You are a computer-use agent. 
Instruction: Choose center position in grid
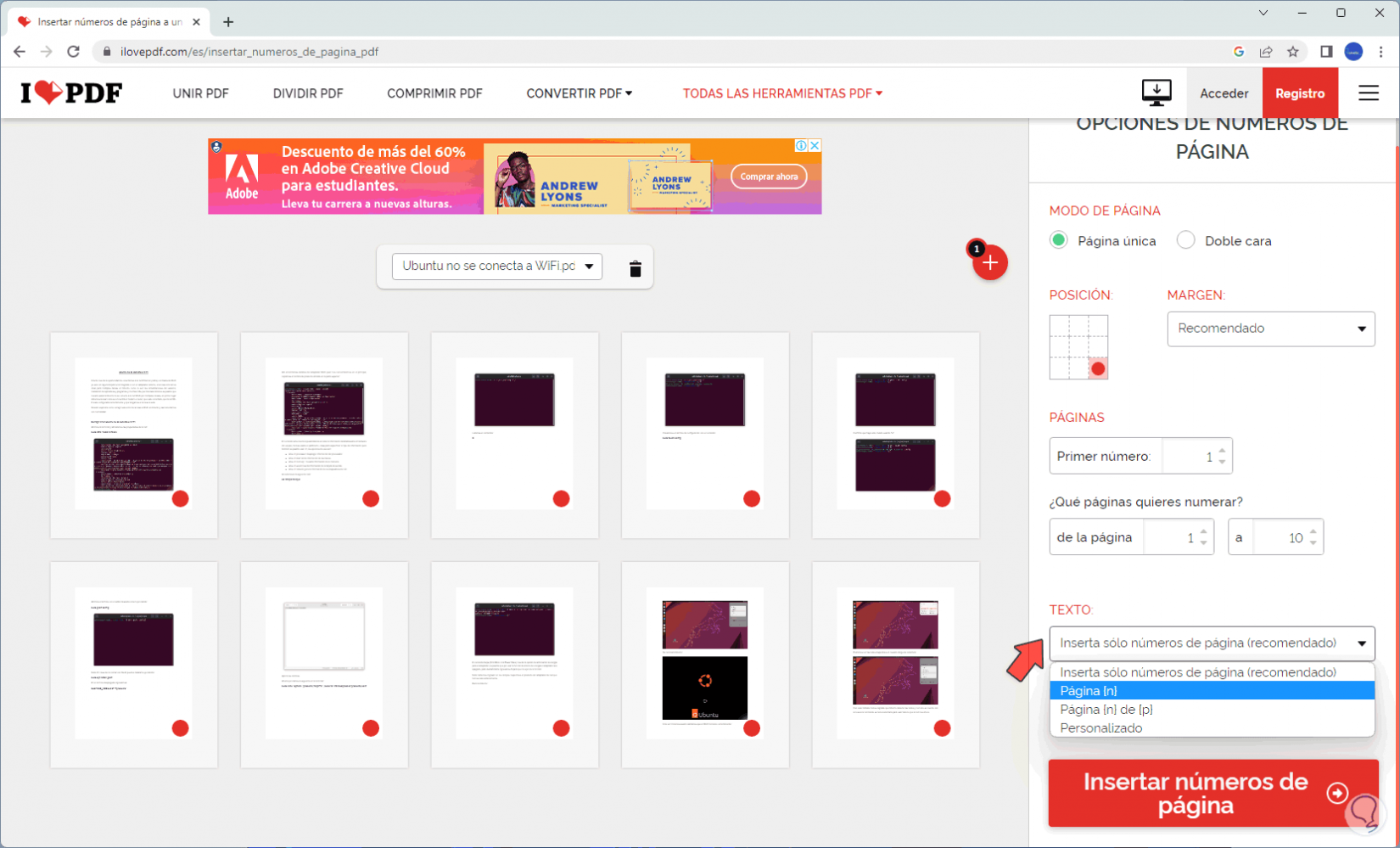1078,347
